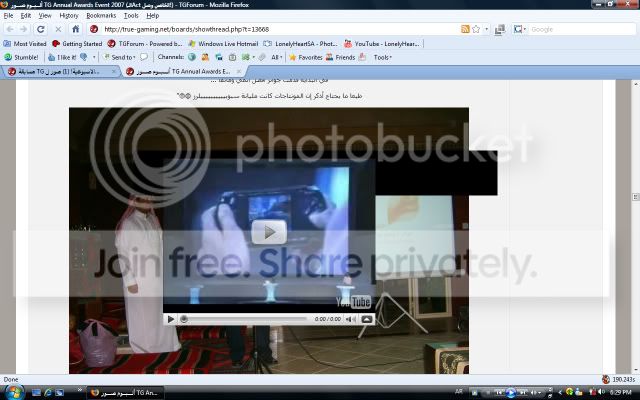Open the Bookmarks menu
640x400 pixels.
tap(101, 16)
